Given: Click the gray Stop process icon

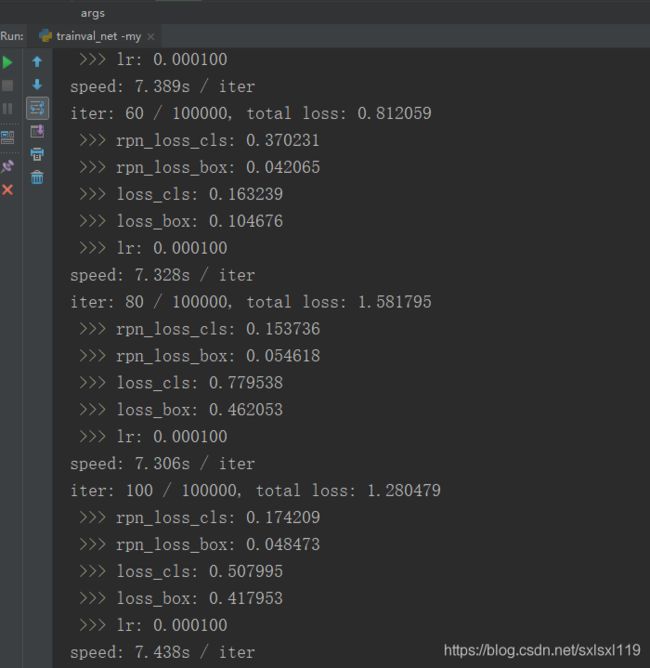Looking at the screenshot, I should tap(7, 86).
